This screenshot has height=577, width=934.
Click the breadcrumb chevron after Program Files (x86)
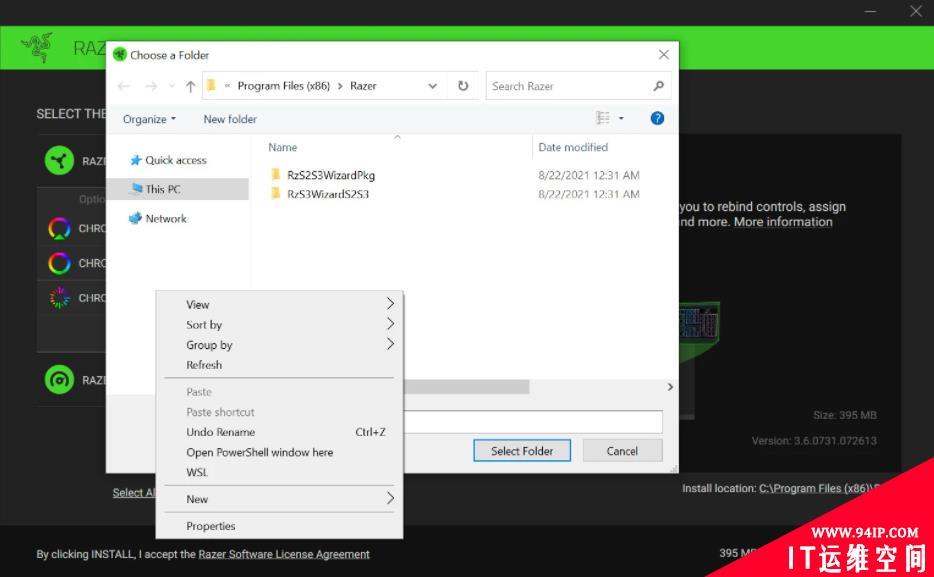pyautogui.click(x=340, y=86)
